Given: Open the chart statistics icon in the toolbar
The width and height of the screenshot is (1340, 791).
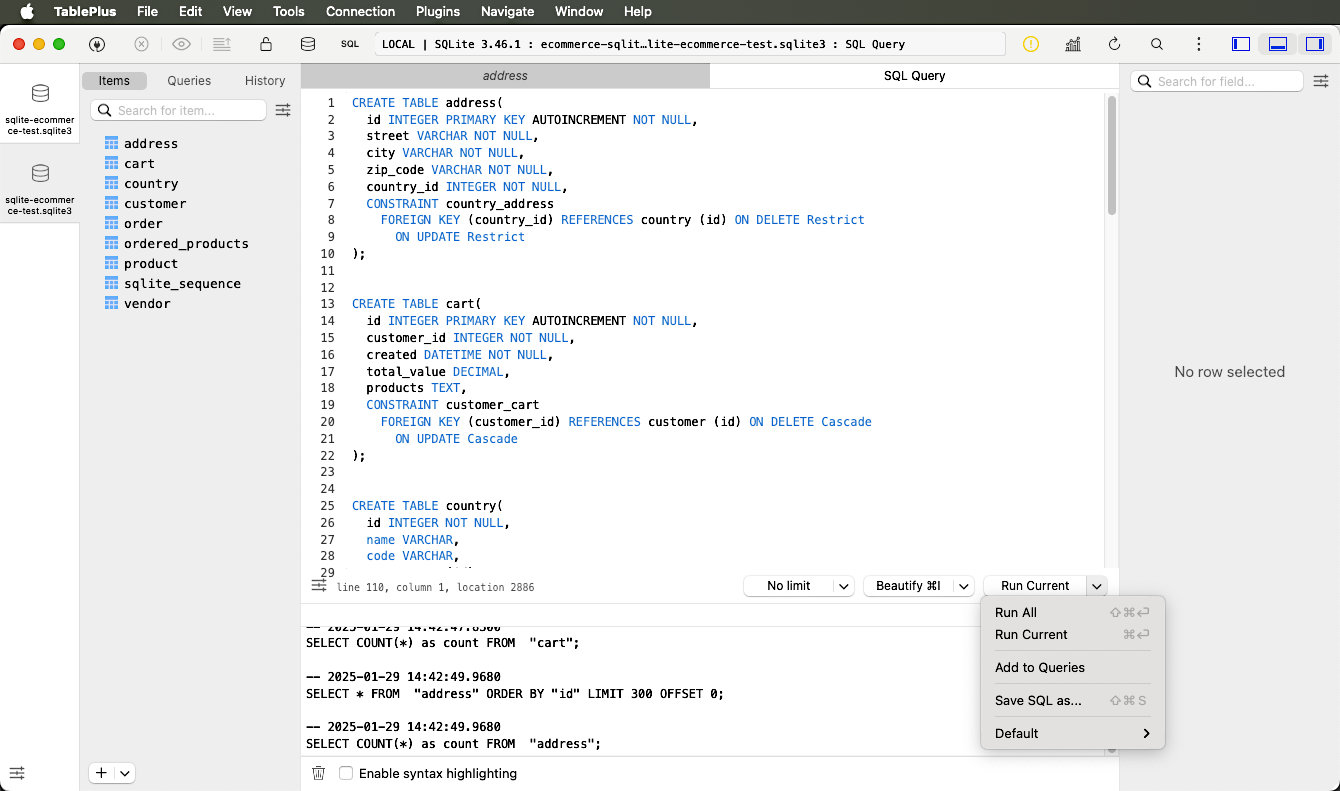Looking at the screenshot, I should click(1073, 44).
